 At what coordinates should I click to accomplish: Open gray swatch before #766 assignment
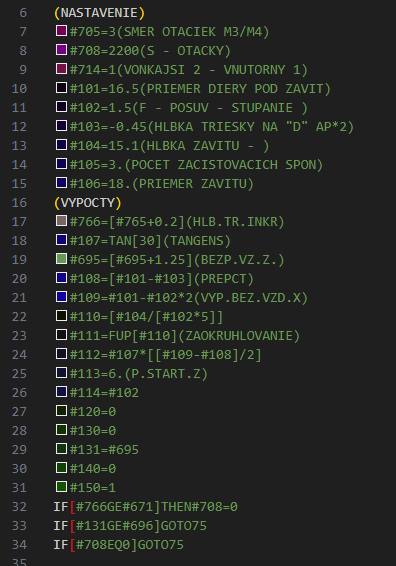[61, 221]
